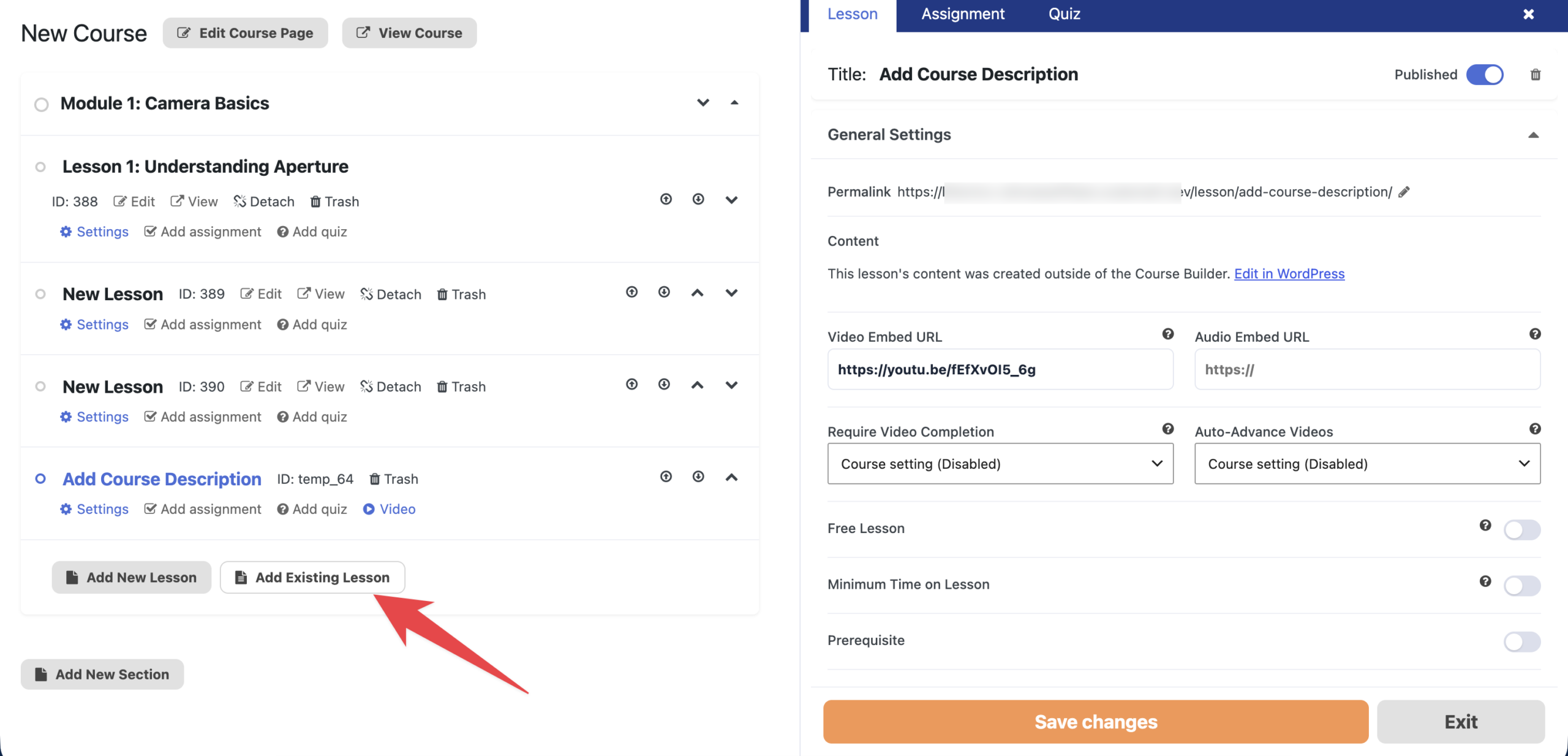Viewport: 1568px width, 756px height.
Task: Add quiz to lesson ID 389
Action: [x=312, y=324]
